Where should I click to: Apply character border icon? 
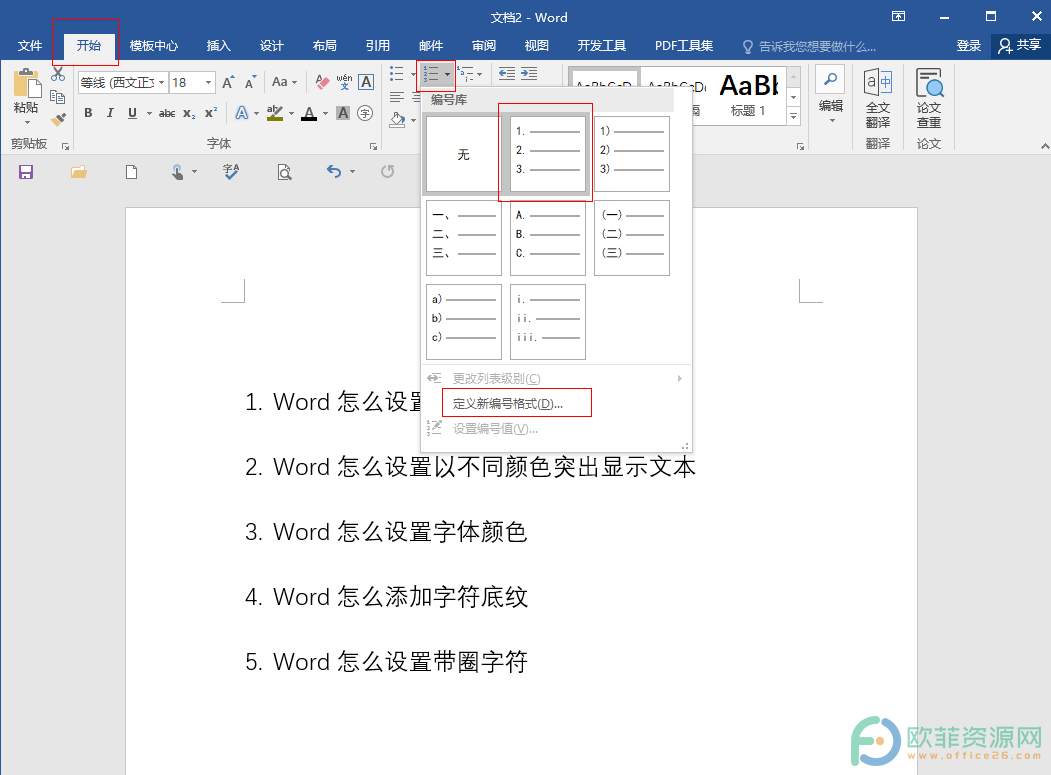coord(366,82)
